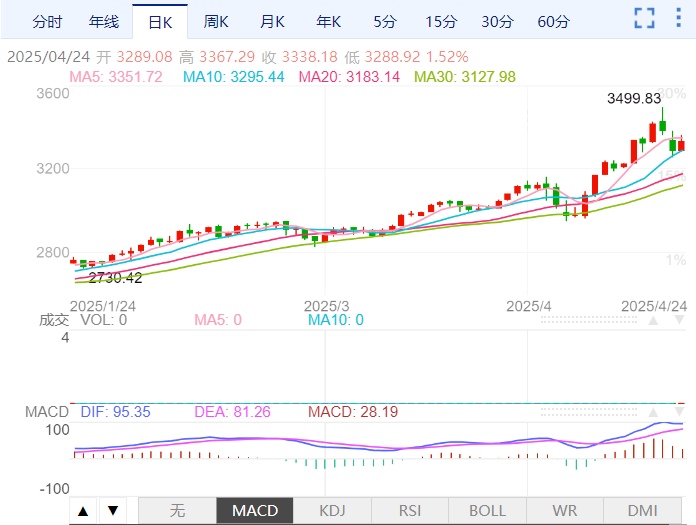The width and height of the screenshot is (696, 525).
Task: Click the MA20: 3183.14 label
Action: (349, 77)
